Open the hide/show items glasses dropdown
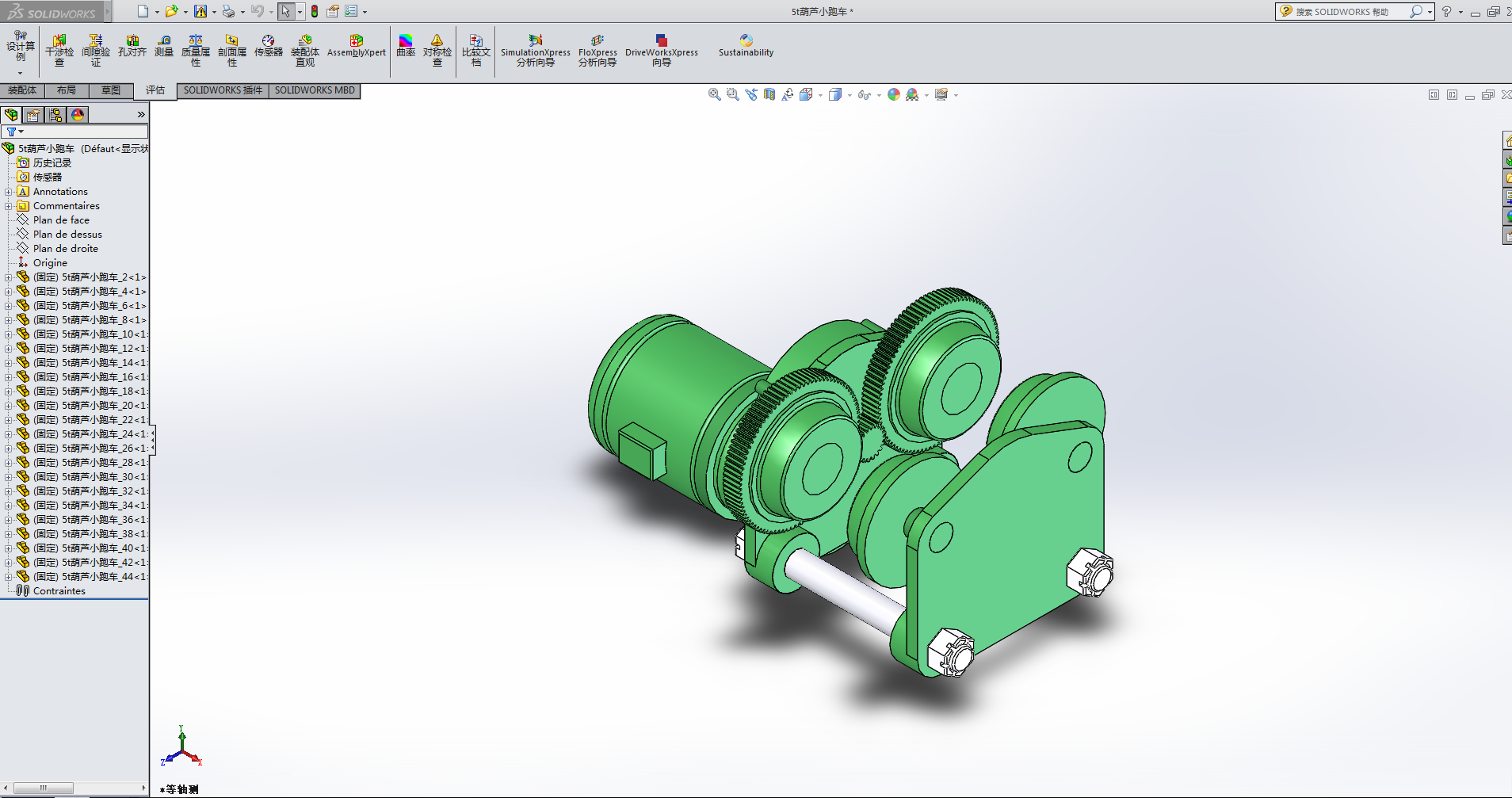1512x798 pixels. click(x=879, y=96)
